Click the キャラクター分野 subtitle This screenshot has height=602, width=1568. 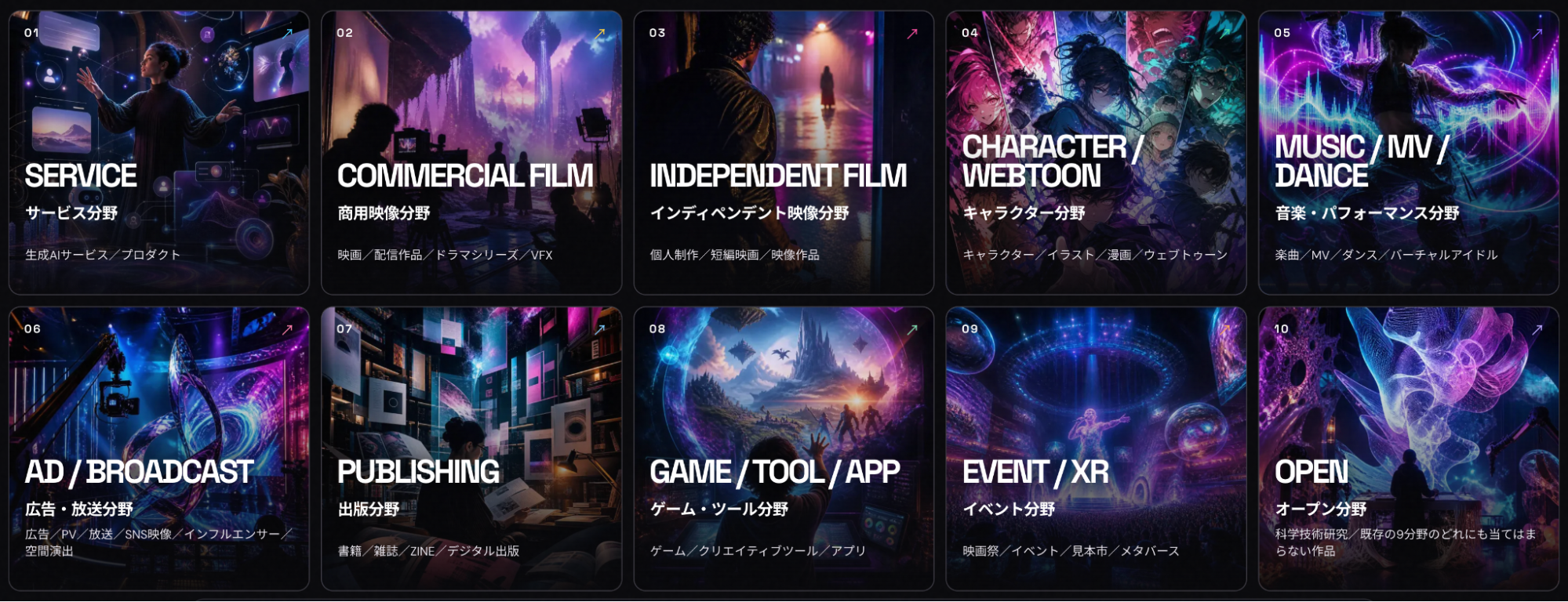pyautogui.click(x=1024, y=213)
